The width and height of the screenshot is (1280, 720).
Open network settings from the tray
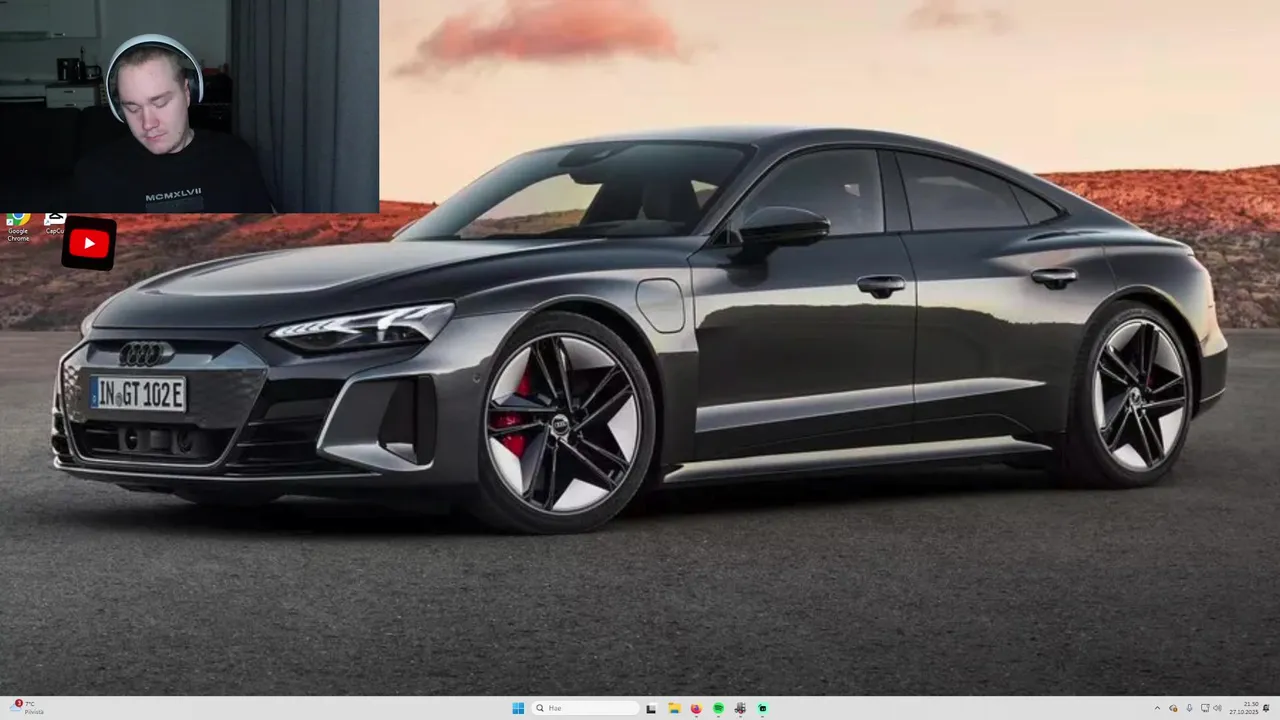[x=1205, y=708]
